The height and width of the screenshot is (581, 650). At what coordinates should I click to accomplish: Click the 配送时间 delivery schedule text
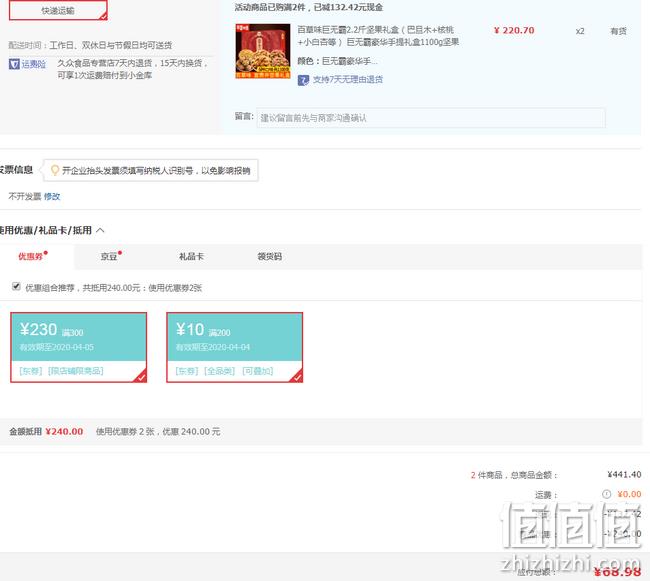[x=90, y=45]
